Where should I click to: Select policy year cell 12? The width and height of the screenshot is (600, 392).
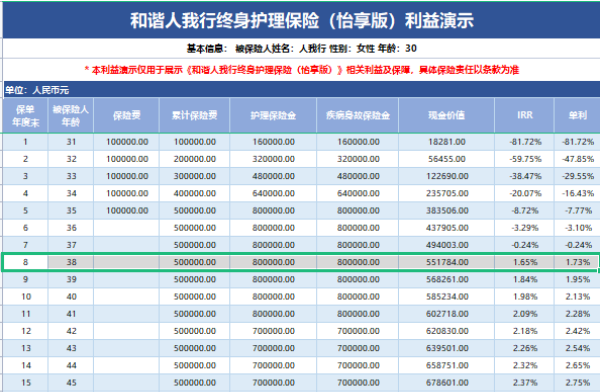coord(25,332)
